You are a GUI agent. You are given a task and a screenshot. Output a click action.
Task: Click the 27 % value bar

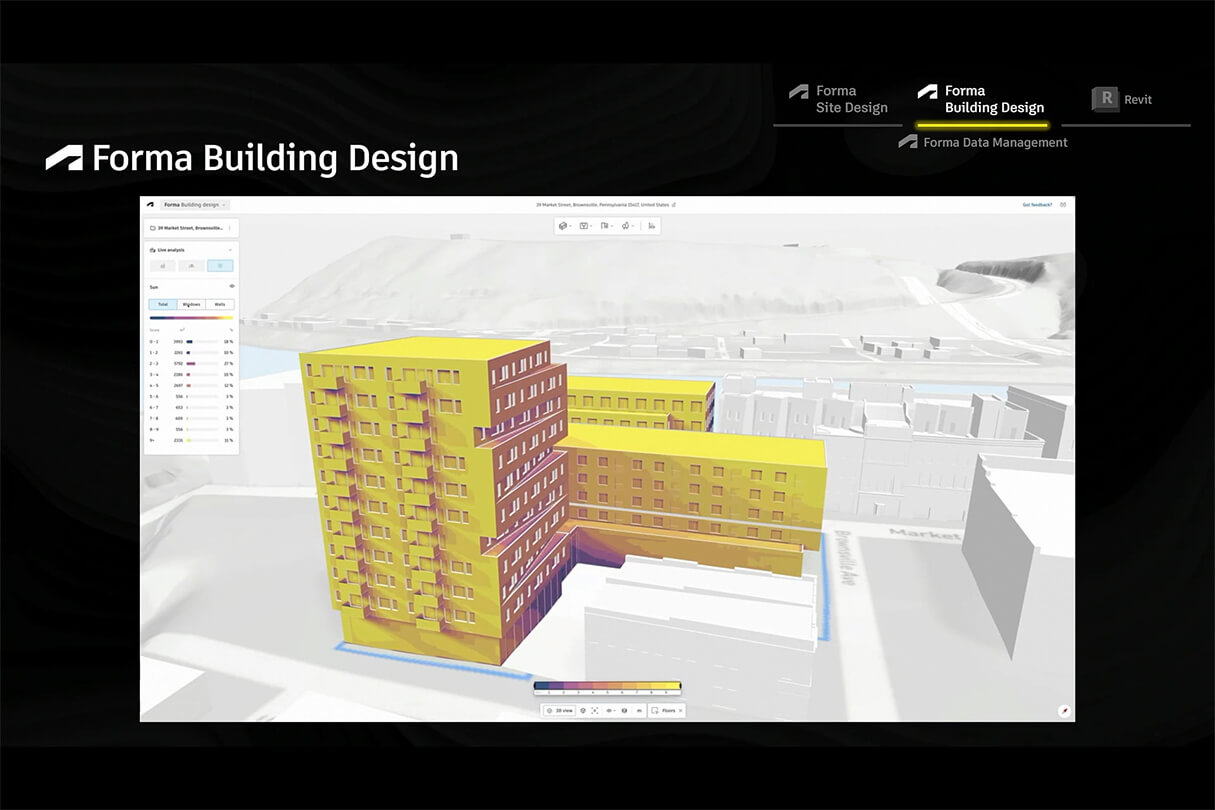(x=203, y=363)
